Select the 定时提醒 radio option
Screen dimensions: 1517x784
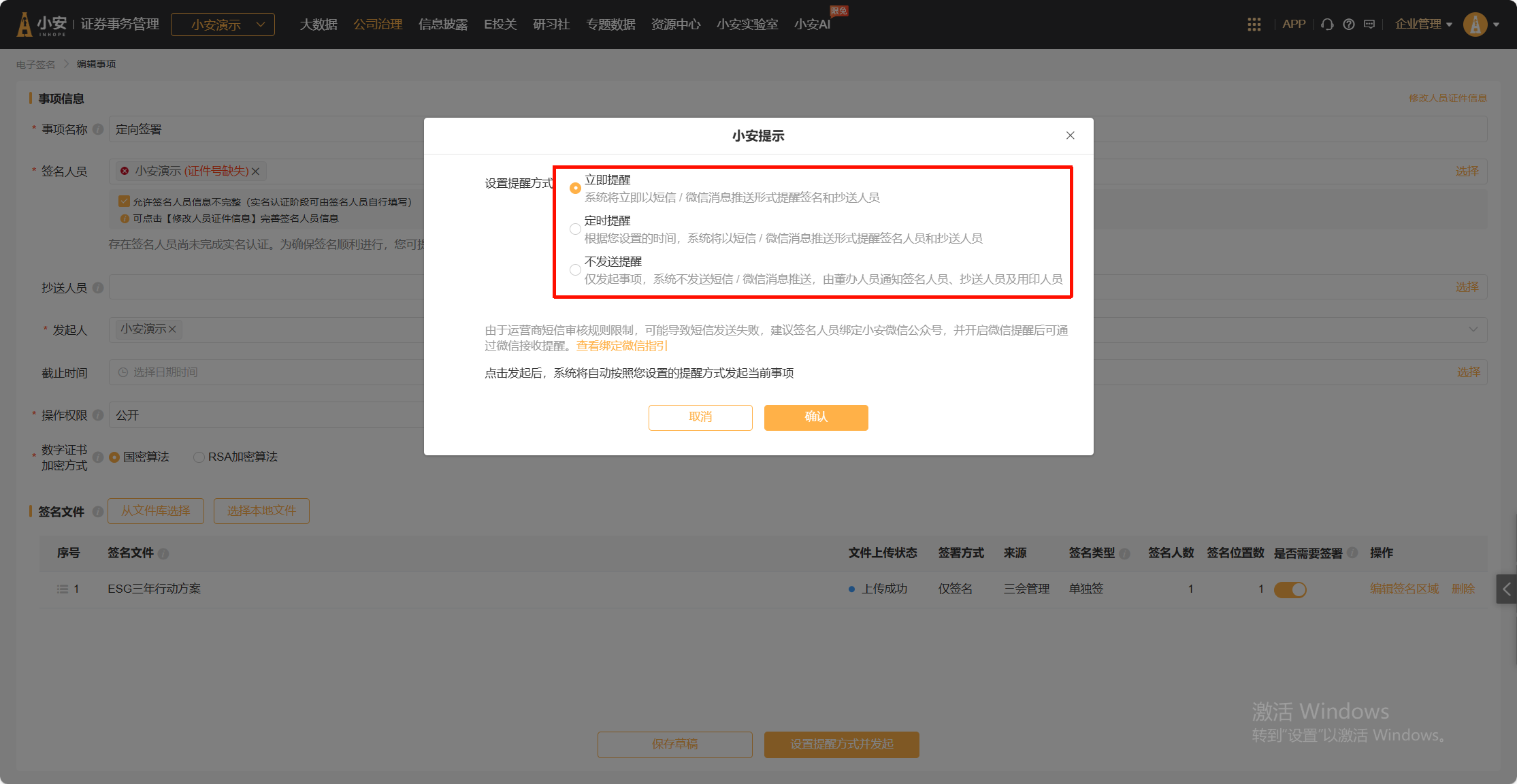point(575,229)
